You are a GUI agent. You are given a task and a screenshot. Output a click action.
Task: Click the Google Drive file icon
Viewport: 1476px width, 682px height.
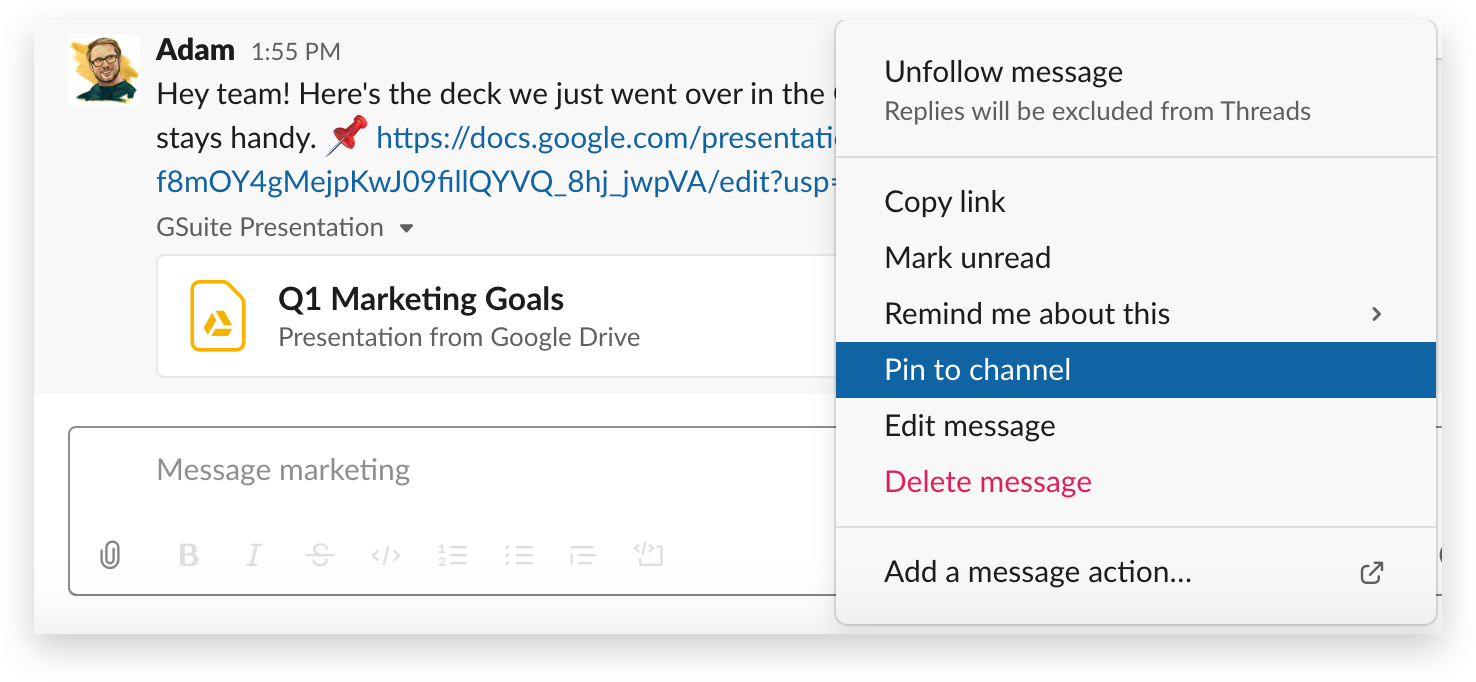(218, 317)
